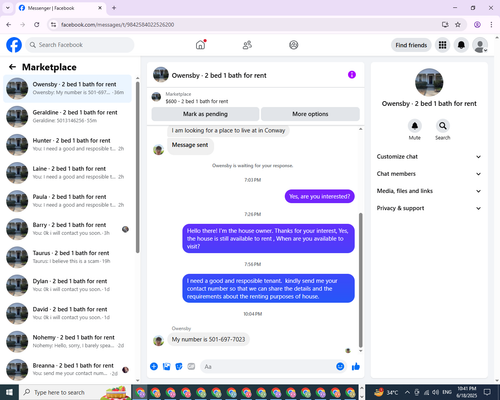Click the ENG language indicator

tap(447, 392)
